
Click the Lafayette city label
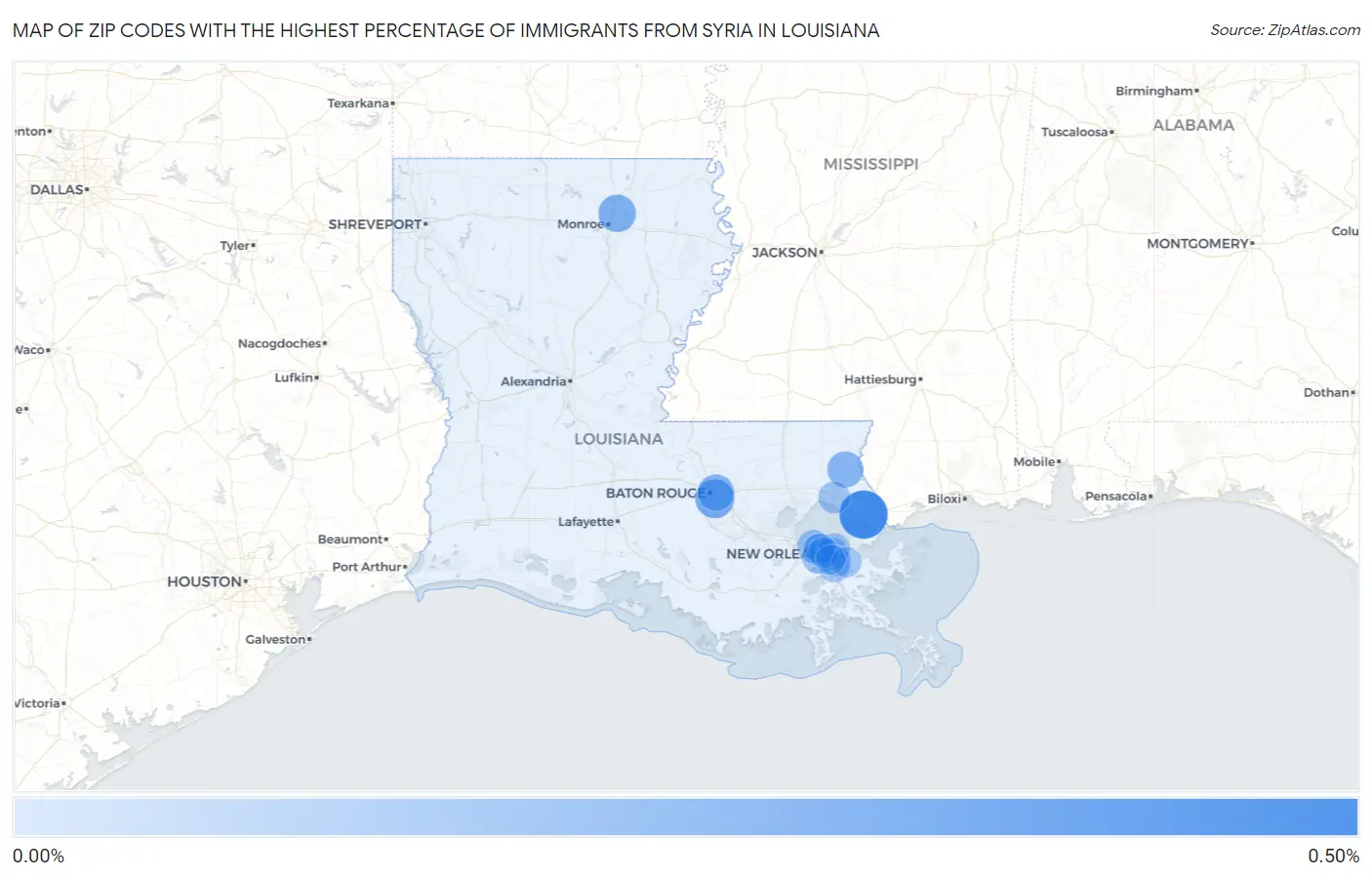click(586, 522)
